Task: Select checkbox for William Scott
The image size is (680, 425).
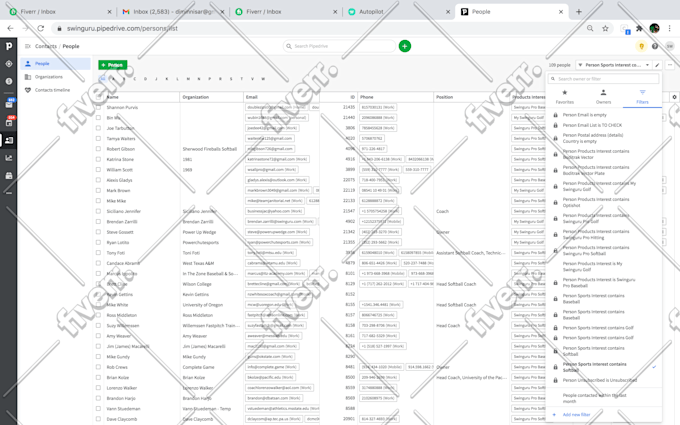Action: click(98, 170)
